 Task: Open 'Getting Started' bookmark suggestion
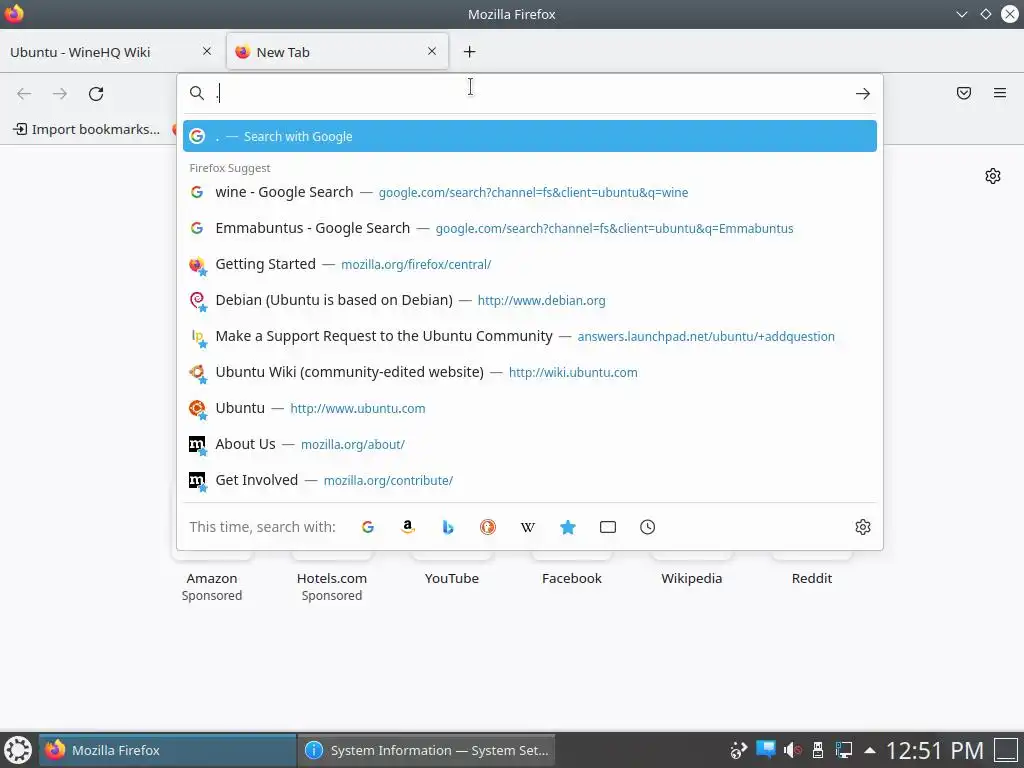click(530, 264)
